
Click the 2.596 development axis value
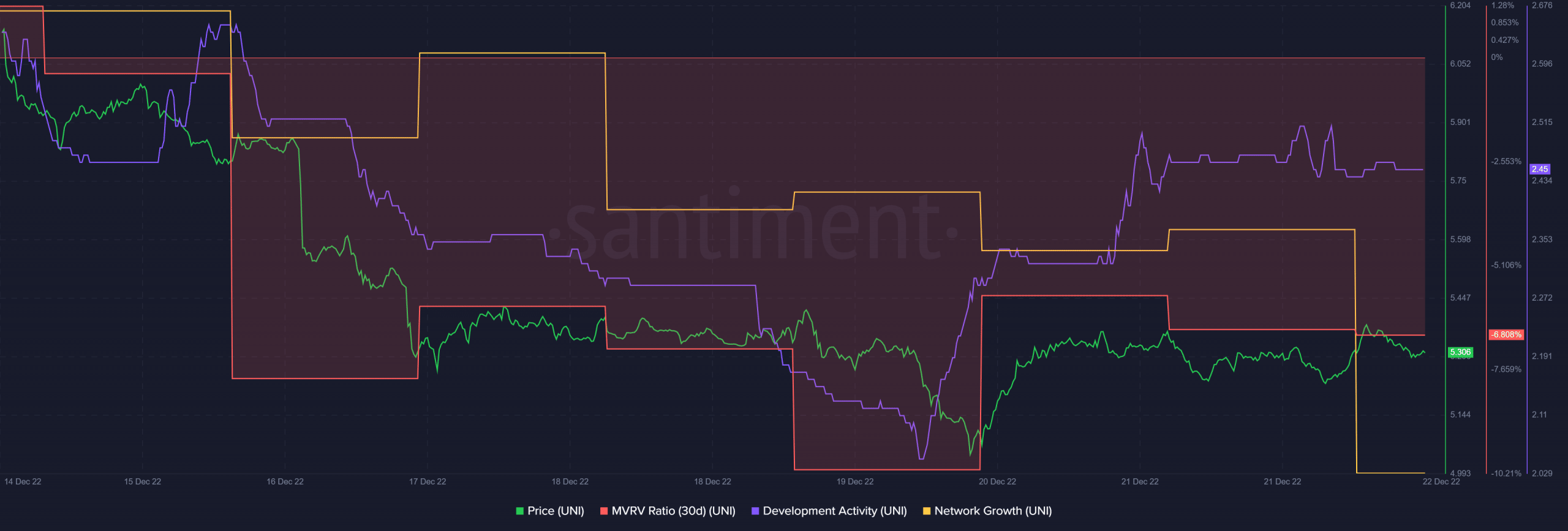[x=1542, y=64]
